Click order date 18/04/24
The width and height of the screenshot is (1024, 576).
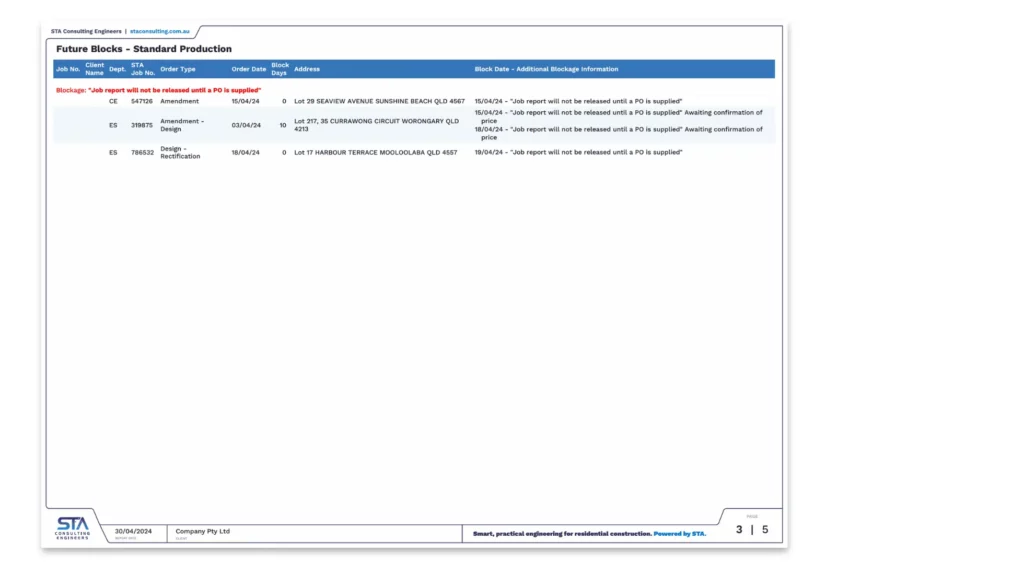(246, 152)
